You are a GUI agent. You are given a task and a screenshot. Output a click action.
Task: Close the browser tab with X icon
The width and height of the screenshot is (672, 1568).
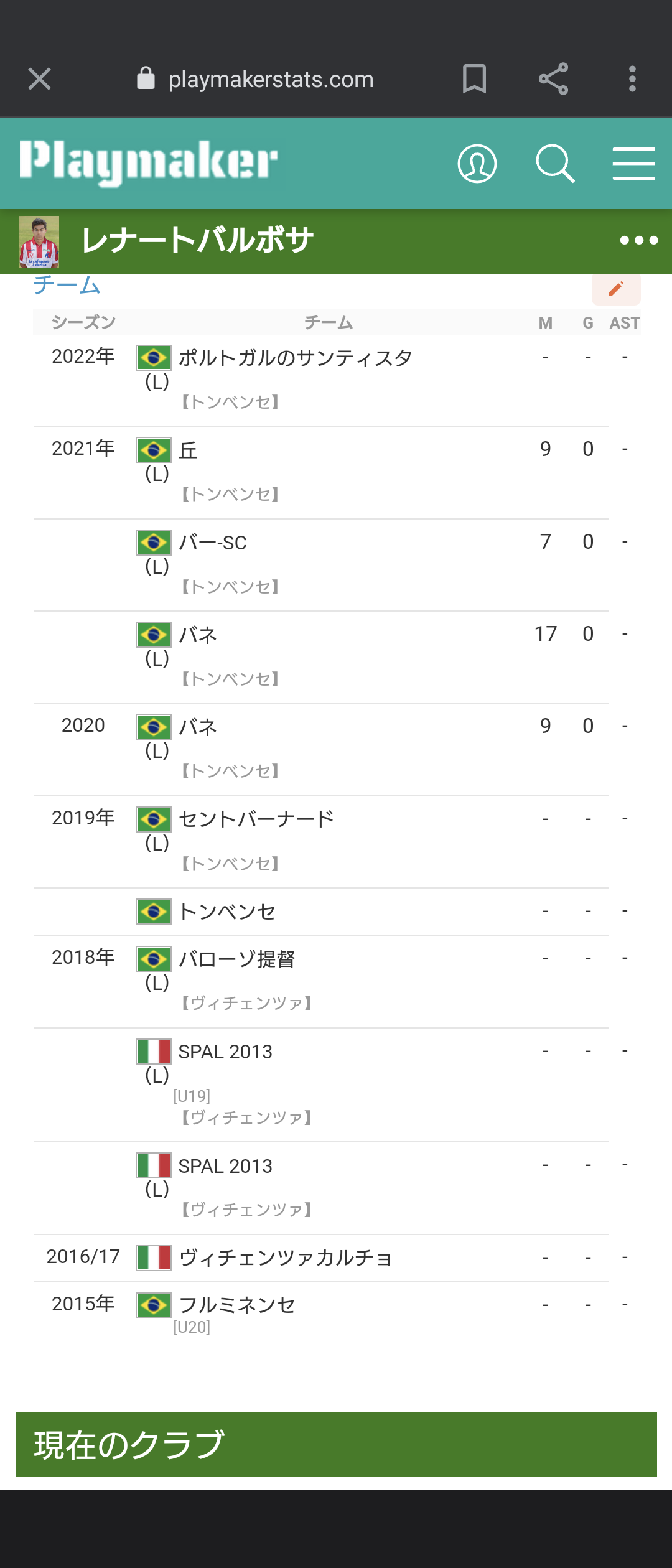pyautogui.click(x=40, y=79)
